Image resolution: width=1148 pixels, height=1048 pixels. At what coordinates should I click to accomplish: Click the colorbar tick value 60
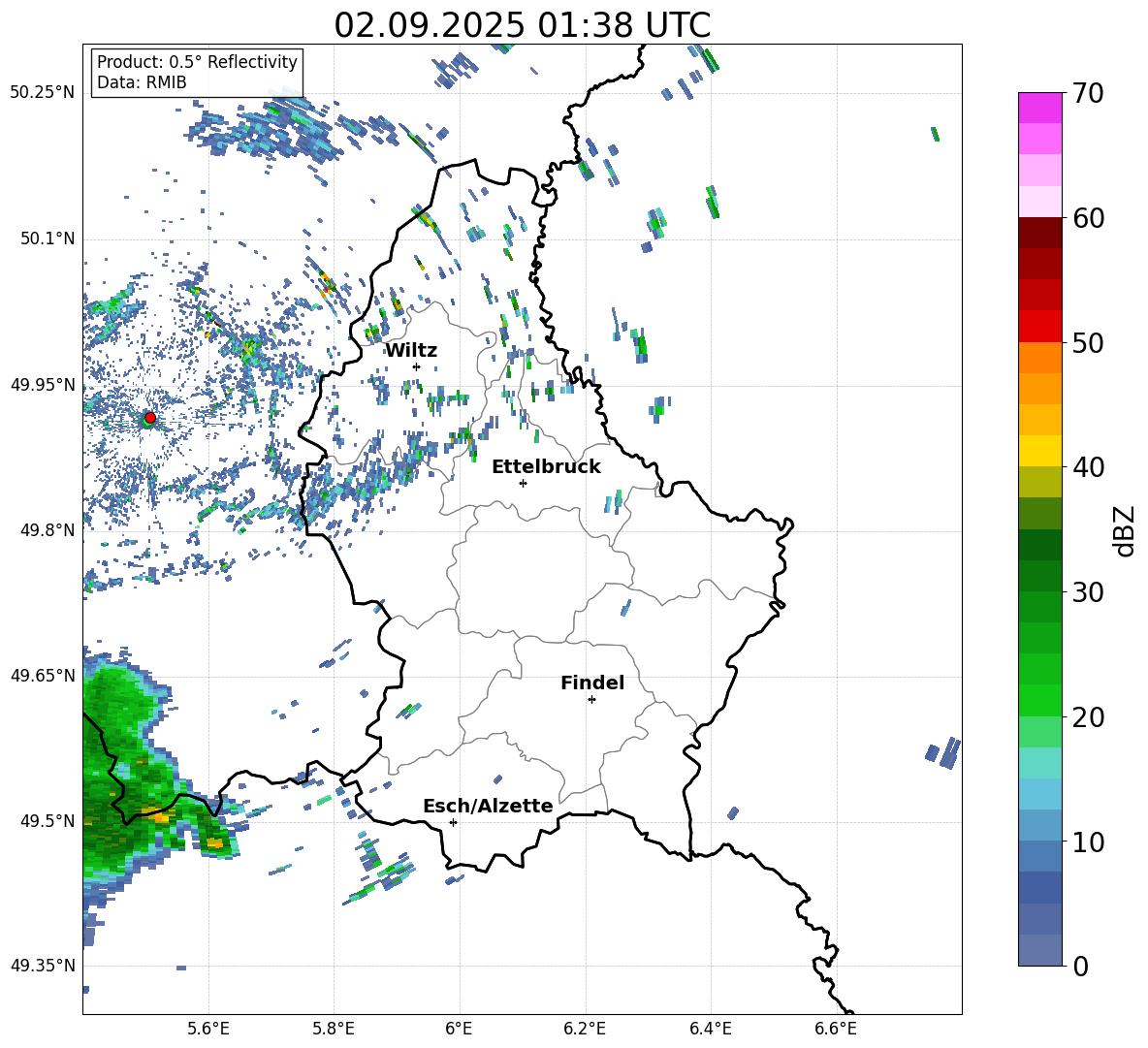(1088, 218)
